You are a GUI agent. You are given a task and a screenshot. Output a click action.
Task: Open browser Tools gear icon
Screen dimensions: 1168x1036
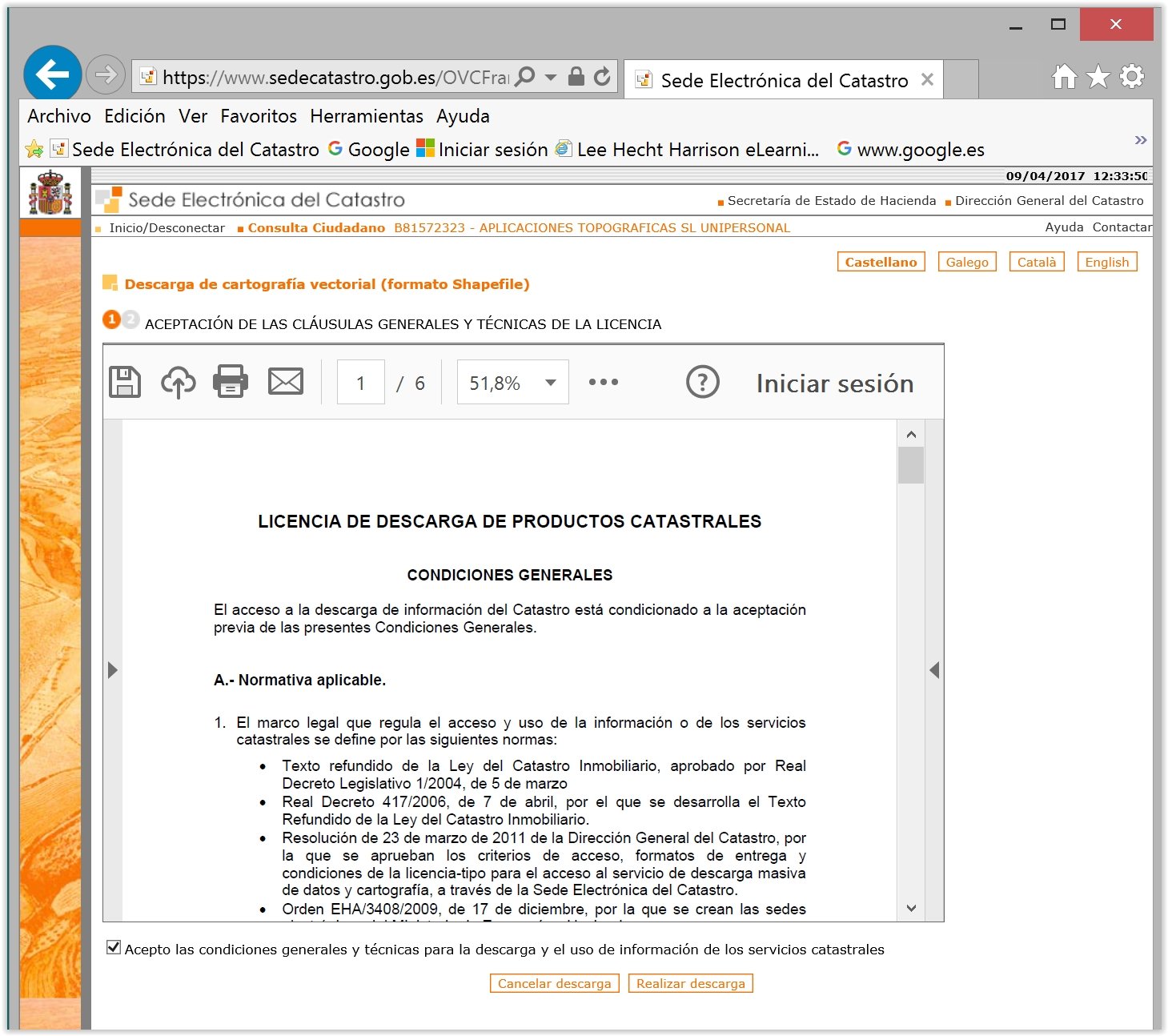[1132, 77]
